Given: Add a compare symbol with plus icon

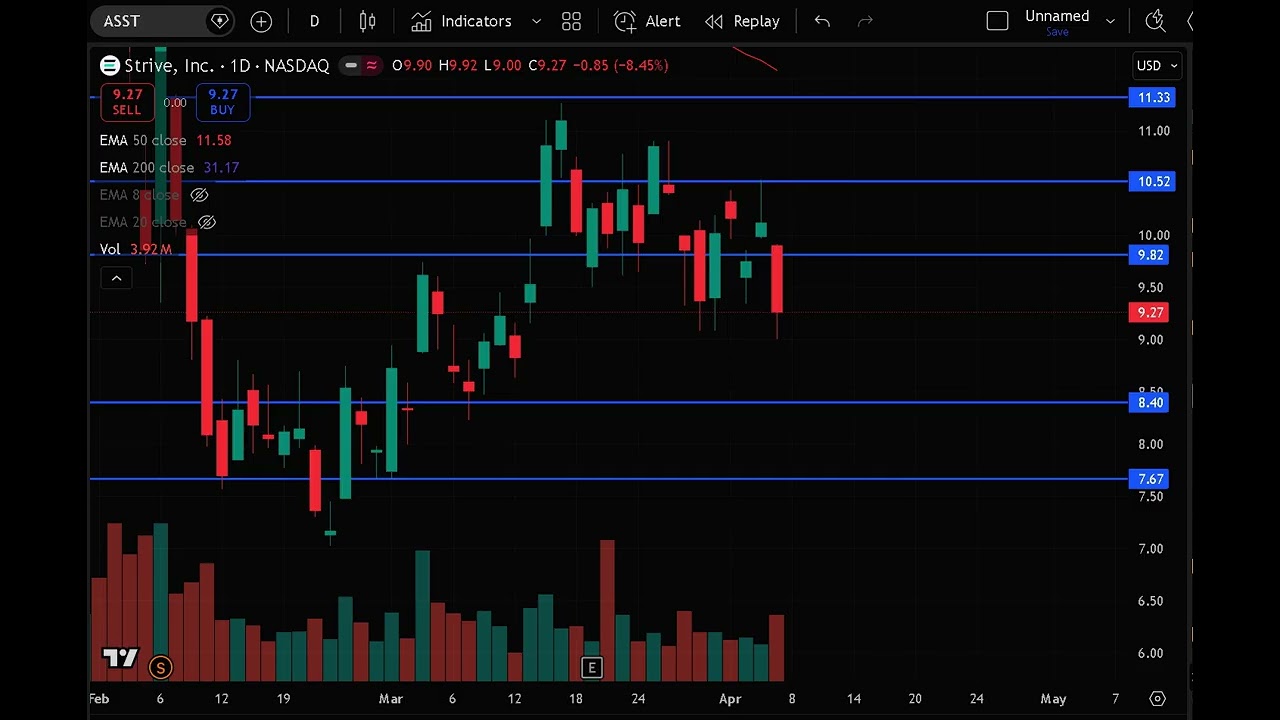Looking at the screenshot, I should [x=261, y=21].
